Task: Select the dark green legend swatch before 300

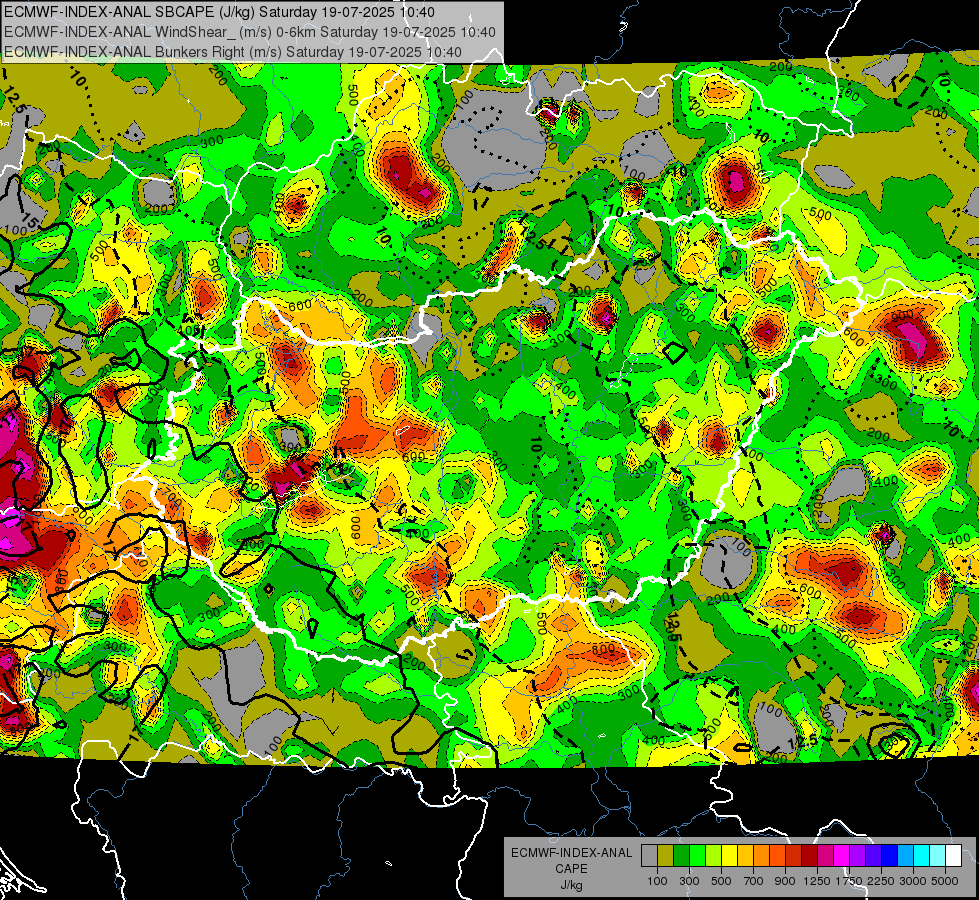Action: (x=681, y=855)
